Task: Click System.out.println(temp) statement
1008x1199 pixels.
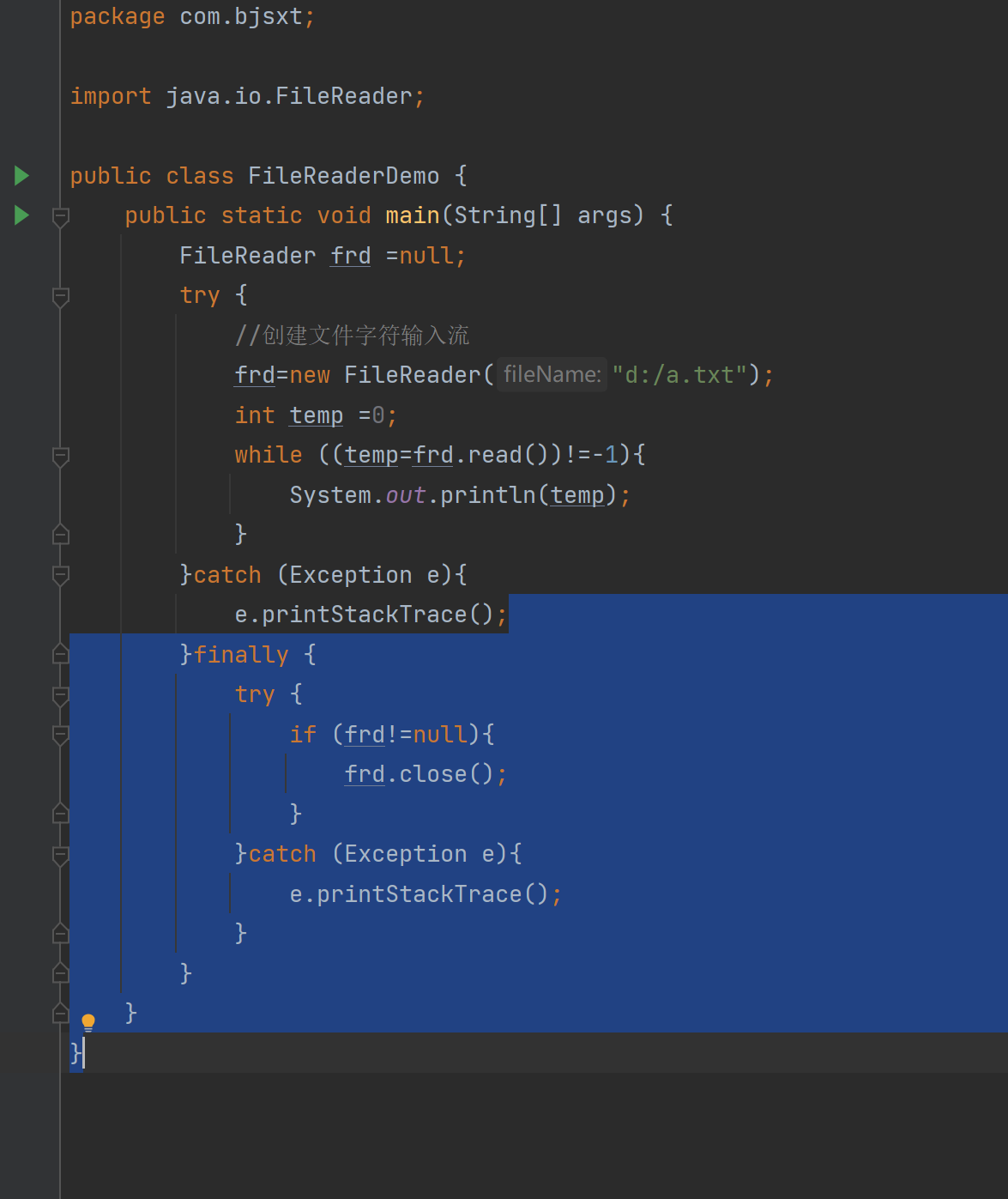Action: click(460, 495)
